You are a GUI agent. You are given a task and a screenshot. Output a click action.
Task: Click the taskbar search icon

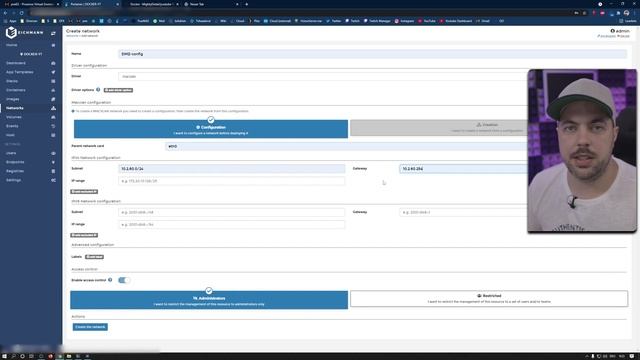(x=13, y=356)
